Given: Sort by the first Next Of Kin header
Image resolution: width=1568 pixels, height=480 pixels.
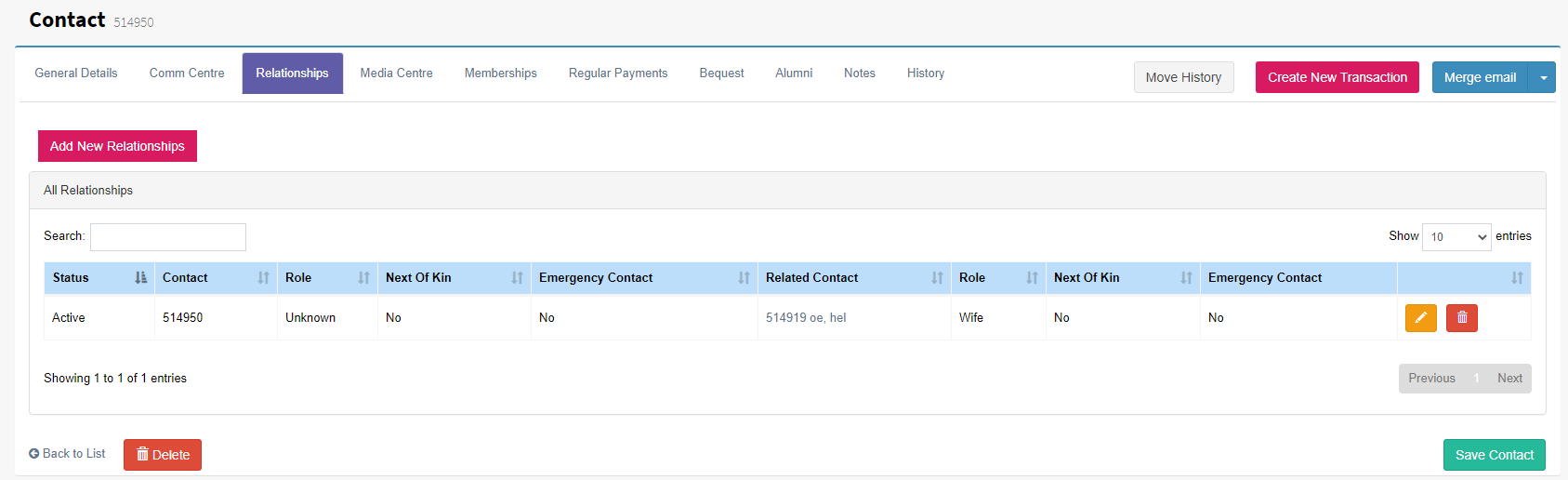Looking at the screenshot, I should click(x=455, y=278).
